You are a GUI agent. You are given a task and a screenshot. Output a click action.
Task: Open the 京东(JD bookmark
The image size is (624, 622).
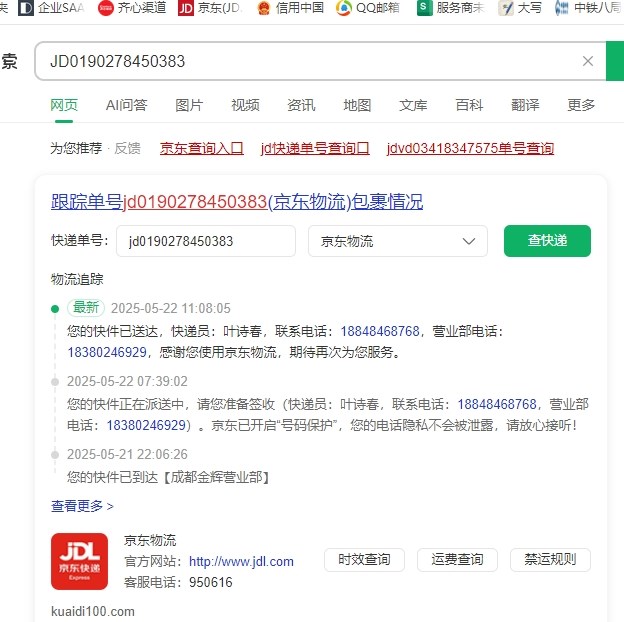[210, 8]
